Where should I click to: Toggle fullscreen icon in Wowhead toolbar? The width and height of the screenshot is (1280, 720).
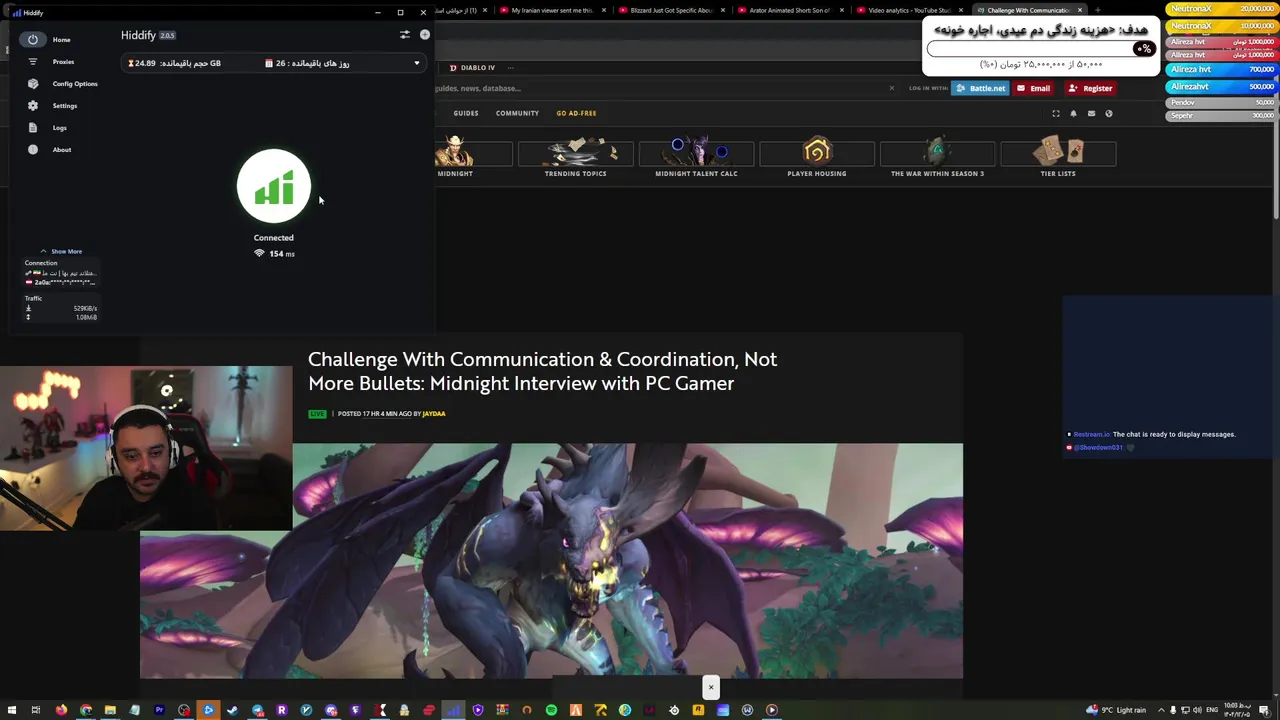click(1056, 113)
